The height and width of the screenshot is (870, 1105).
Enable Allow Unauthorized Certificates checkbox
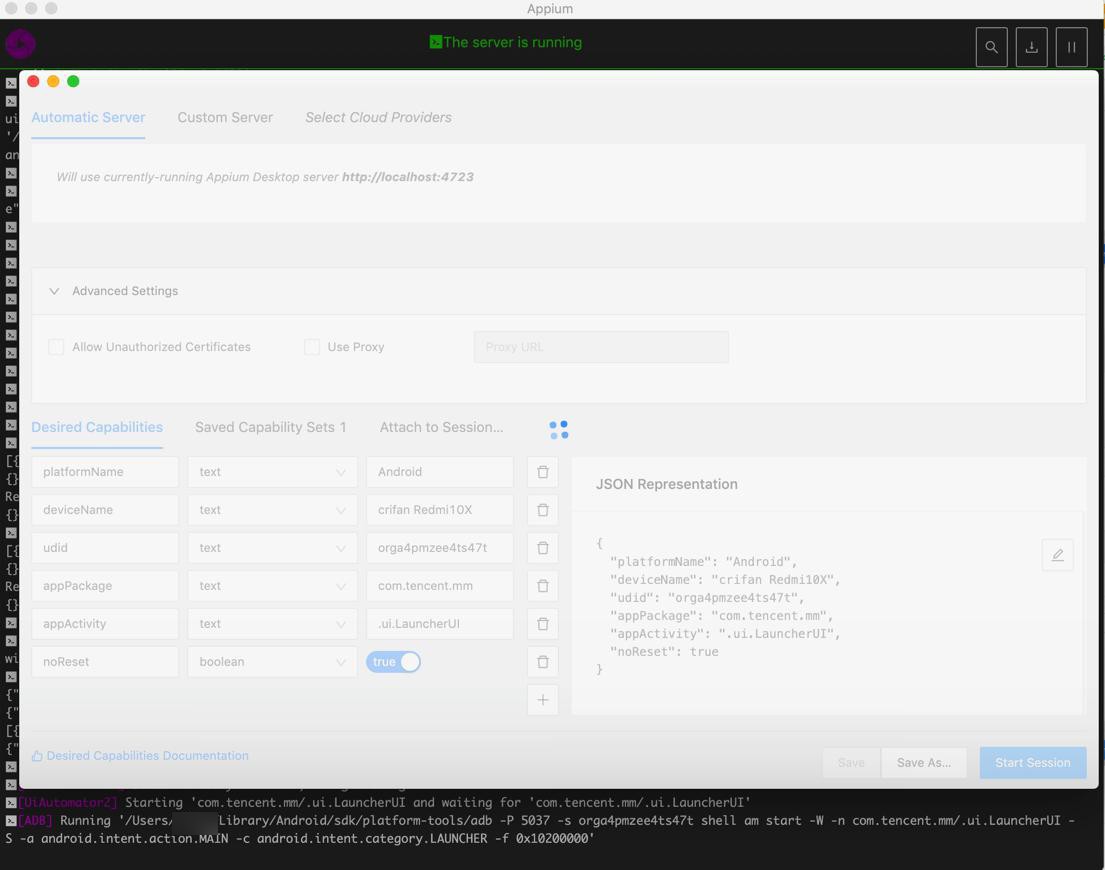pos(56,347)
